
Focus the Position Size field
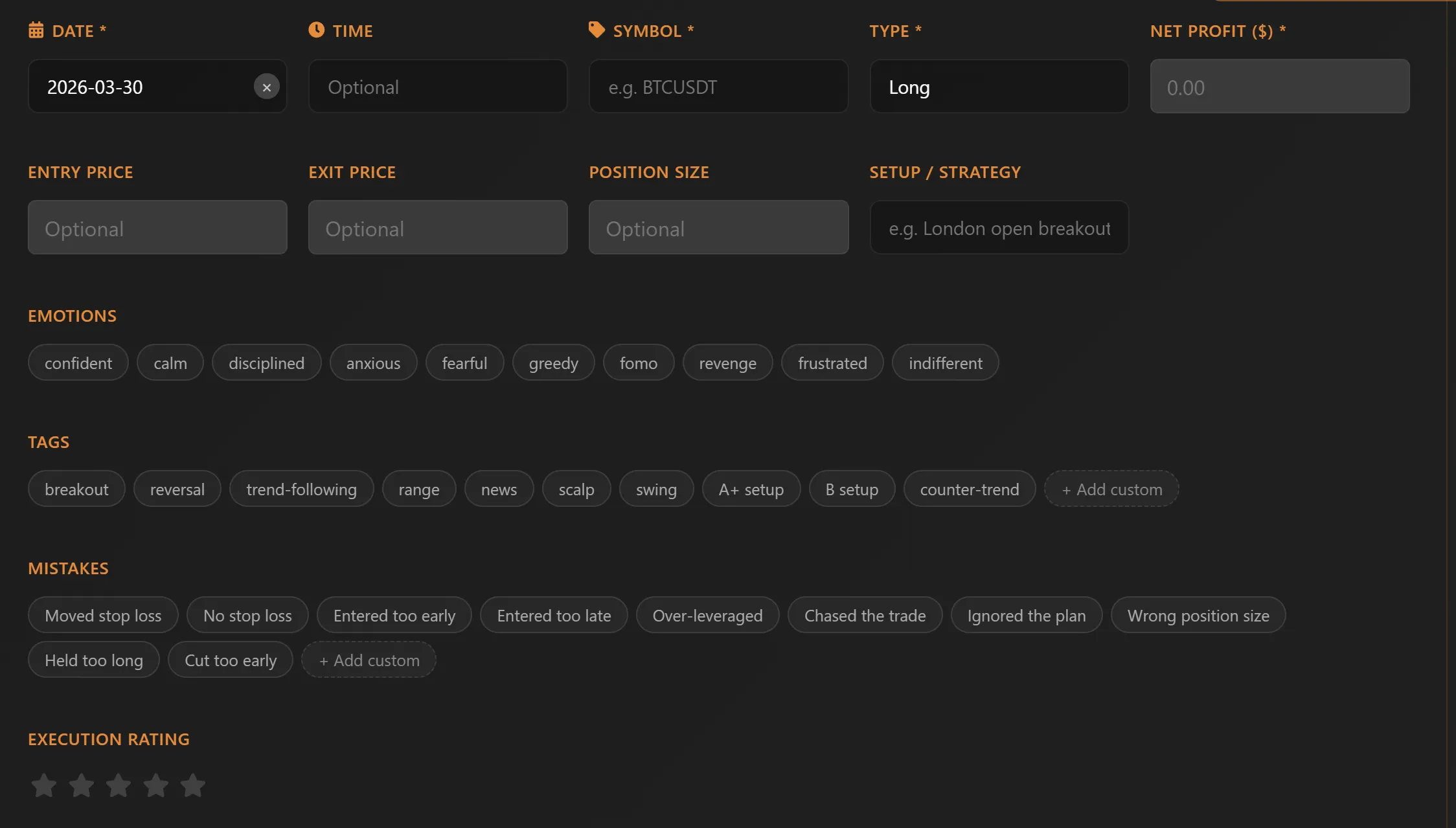coord(719,227)
